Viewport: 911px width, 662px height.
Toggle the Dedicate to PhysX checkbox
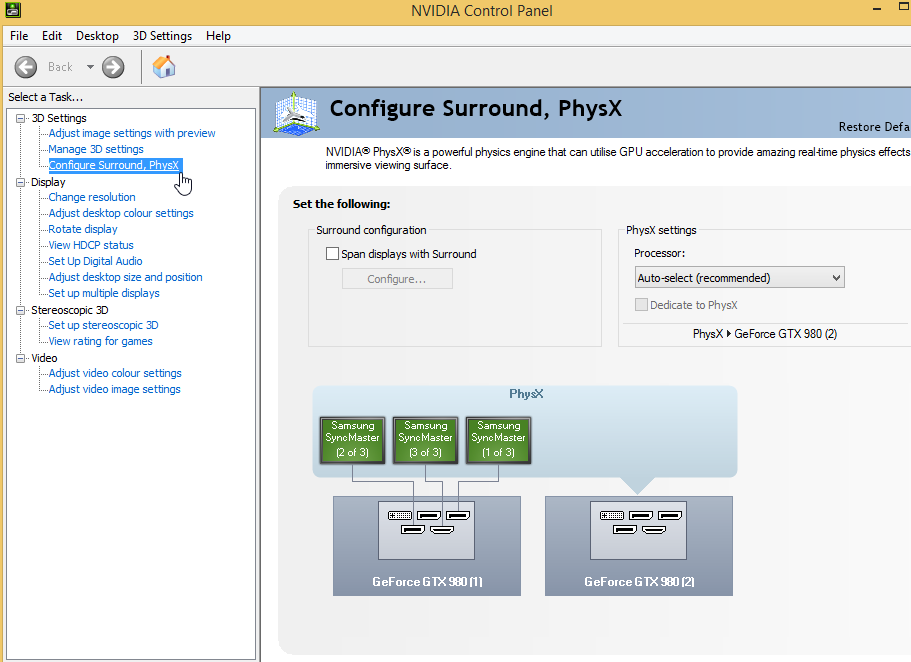pos(641,305)
